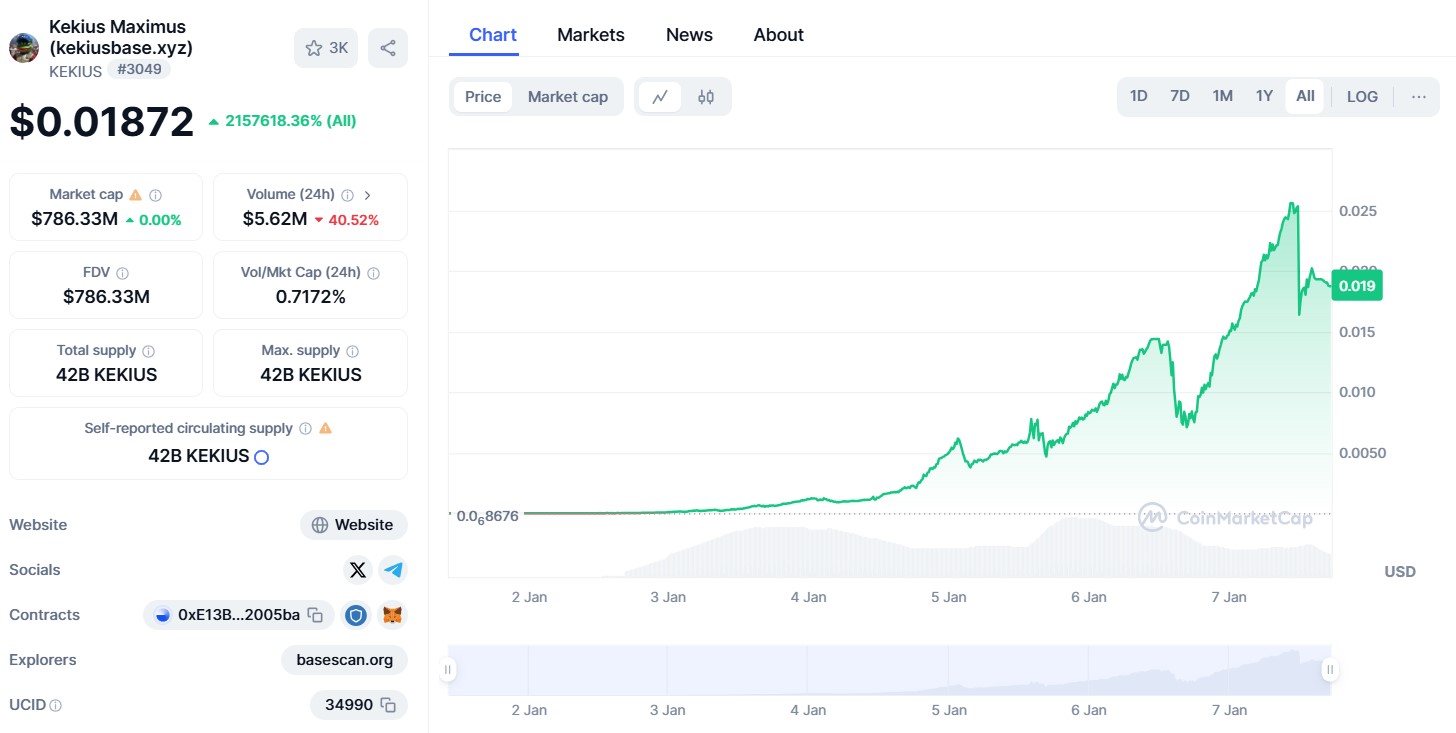Switch to candlestick chart icon
The image size is (1456, 733).
(706, 97)
